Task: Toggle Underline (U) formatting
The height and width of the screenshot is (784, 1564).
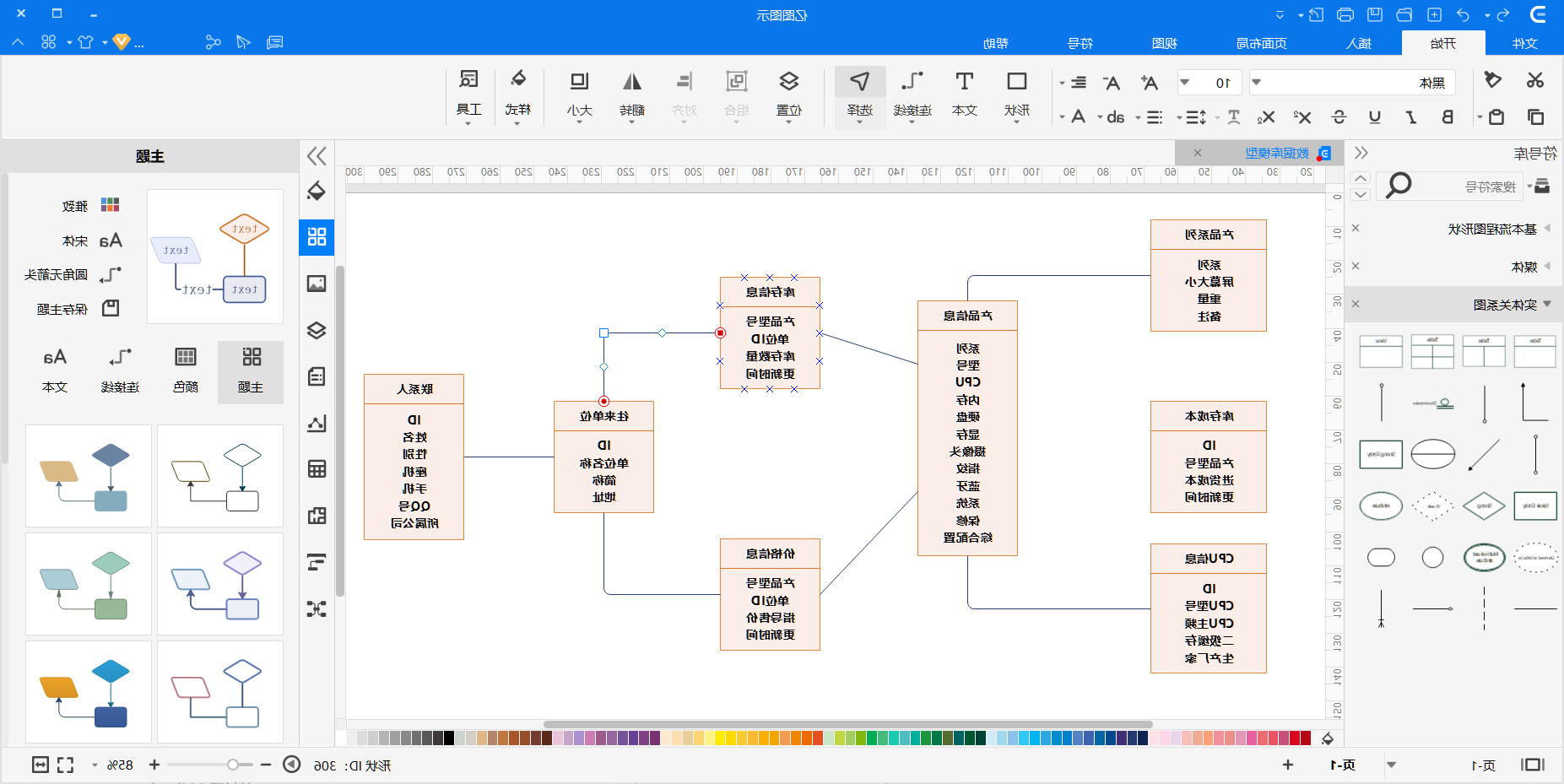Action: 1375,116
